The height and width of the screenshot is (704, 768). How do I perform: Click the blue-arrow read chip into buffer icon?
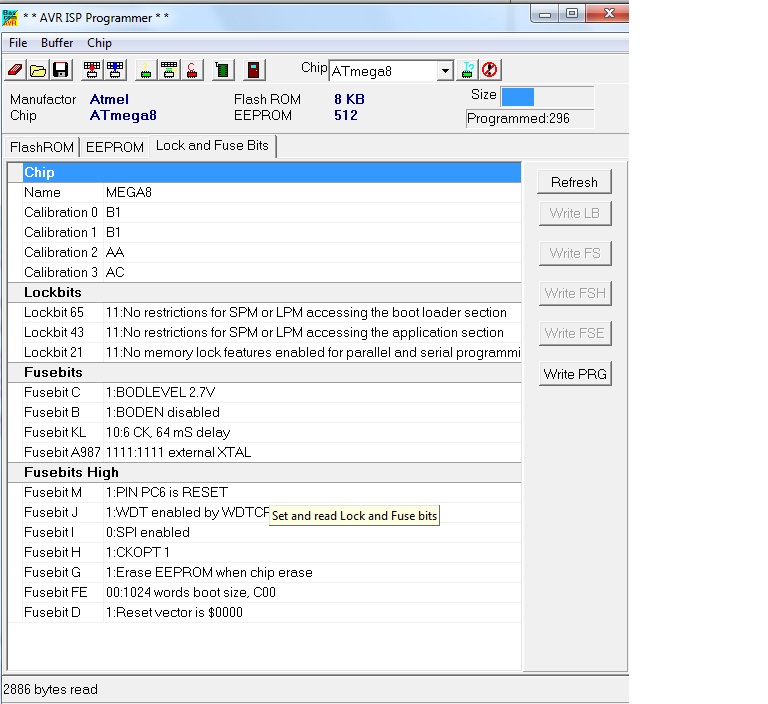pos(115,70)
